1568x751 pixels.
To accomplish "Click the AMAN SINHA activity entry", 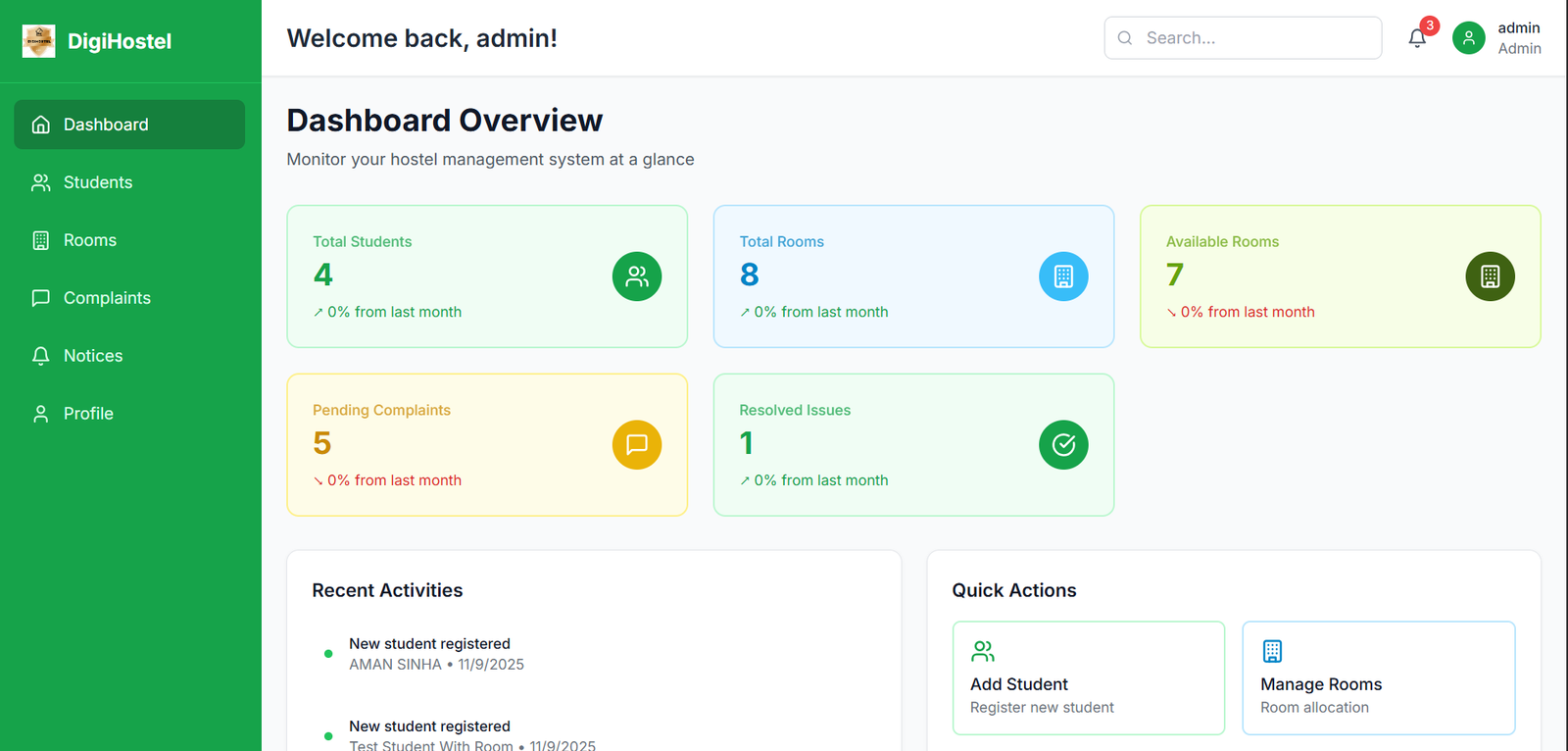I will click(436, 654).
